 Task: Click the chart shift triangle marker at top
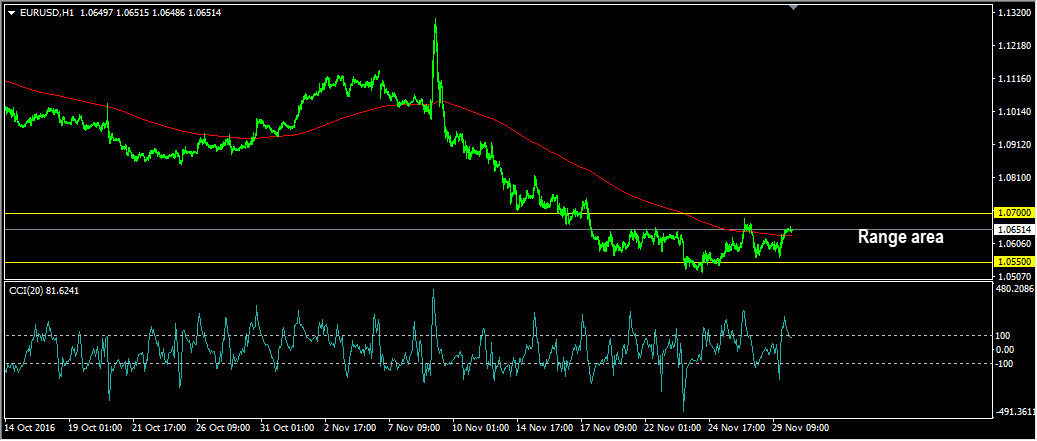(794, 7)
